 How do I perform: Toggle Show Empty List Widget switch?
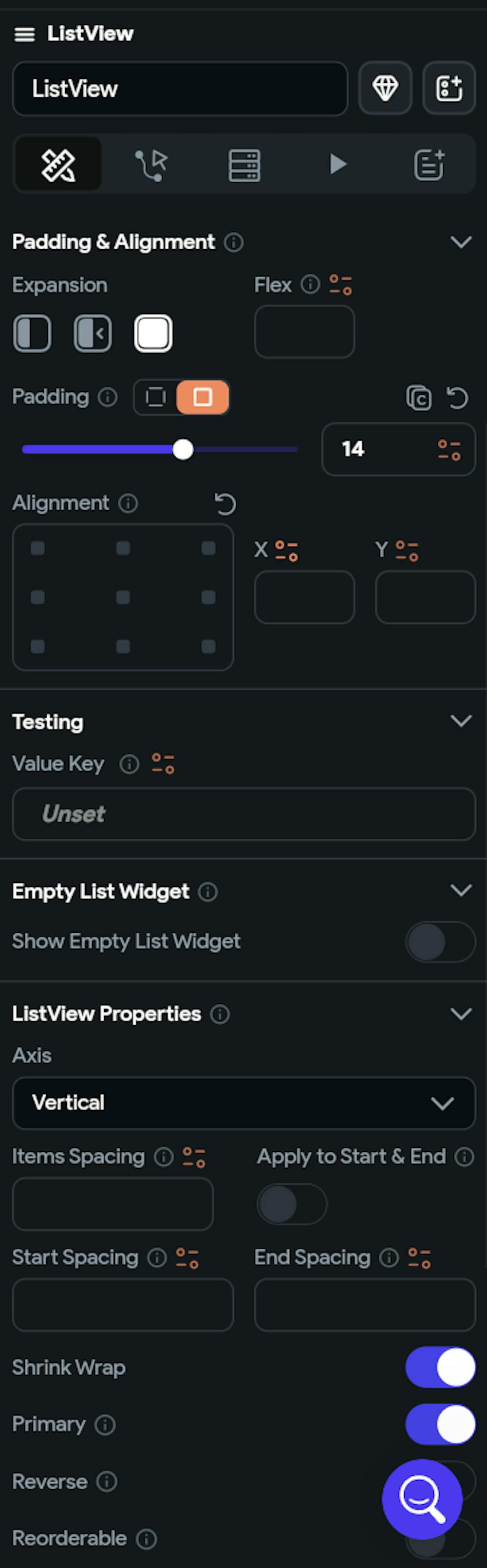click(x=440, y=941)
